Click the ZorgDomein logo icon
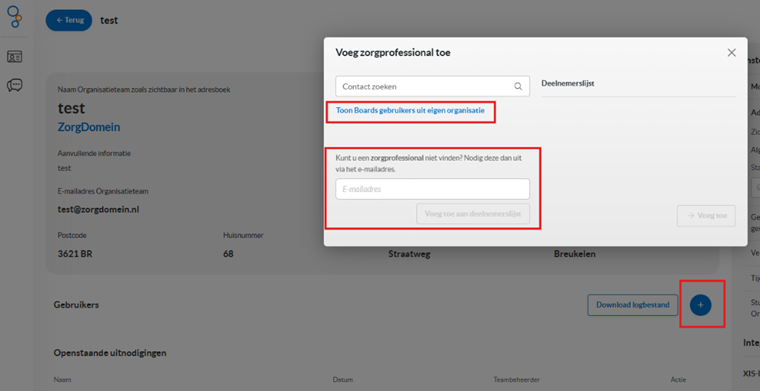Viewport: 760px width, 391px height. 15,16
